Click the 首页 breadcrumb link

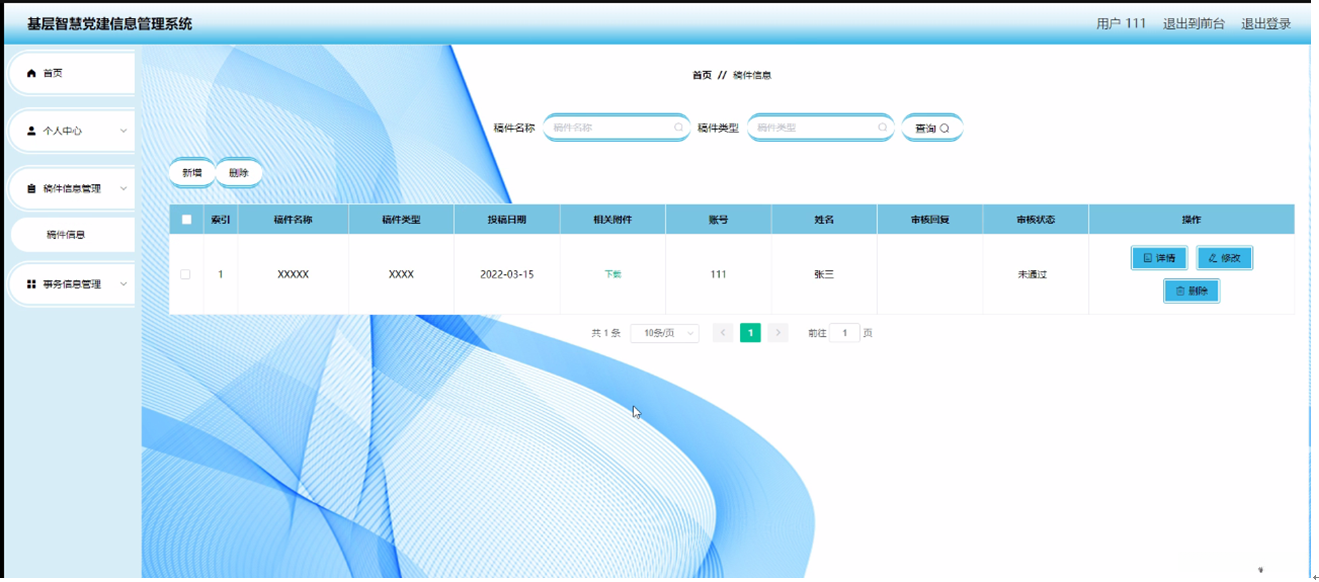coord(702,75)
